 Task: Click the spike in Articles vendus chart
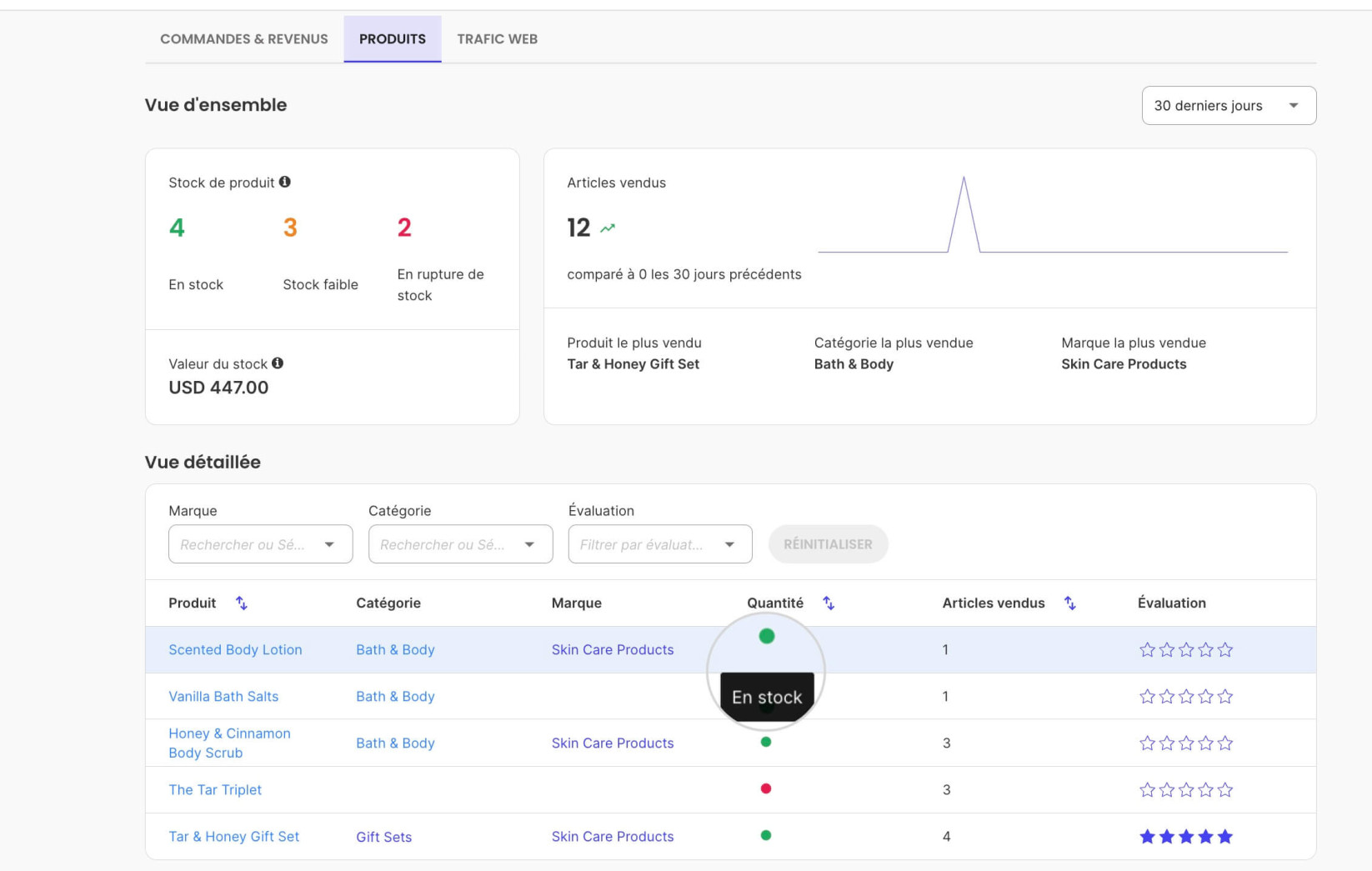(964, 213)
